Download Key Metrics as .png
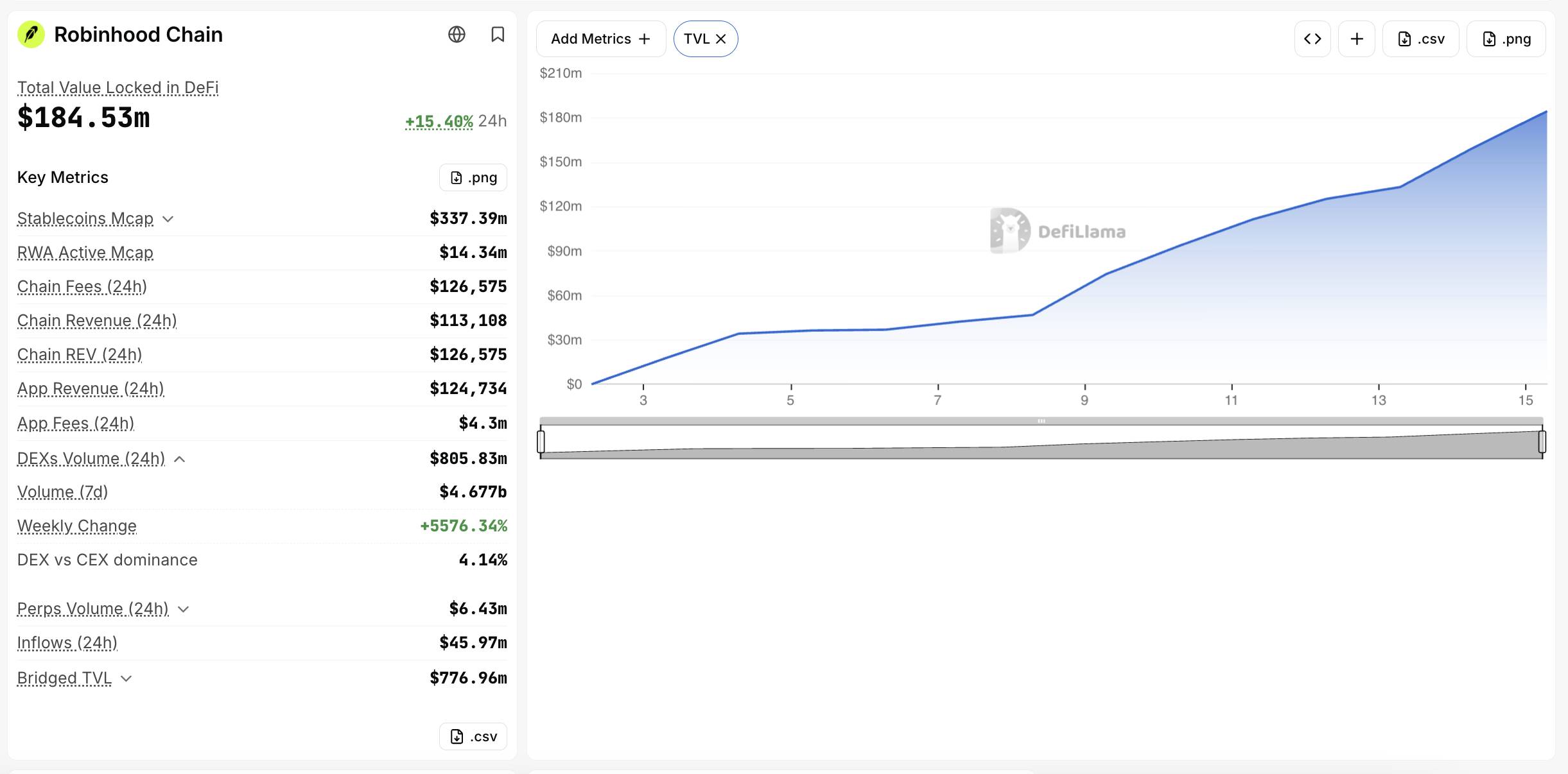This screenshot has width=1568, height=774. click(473, 178)
